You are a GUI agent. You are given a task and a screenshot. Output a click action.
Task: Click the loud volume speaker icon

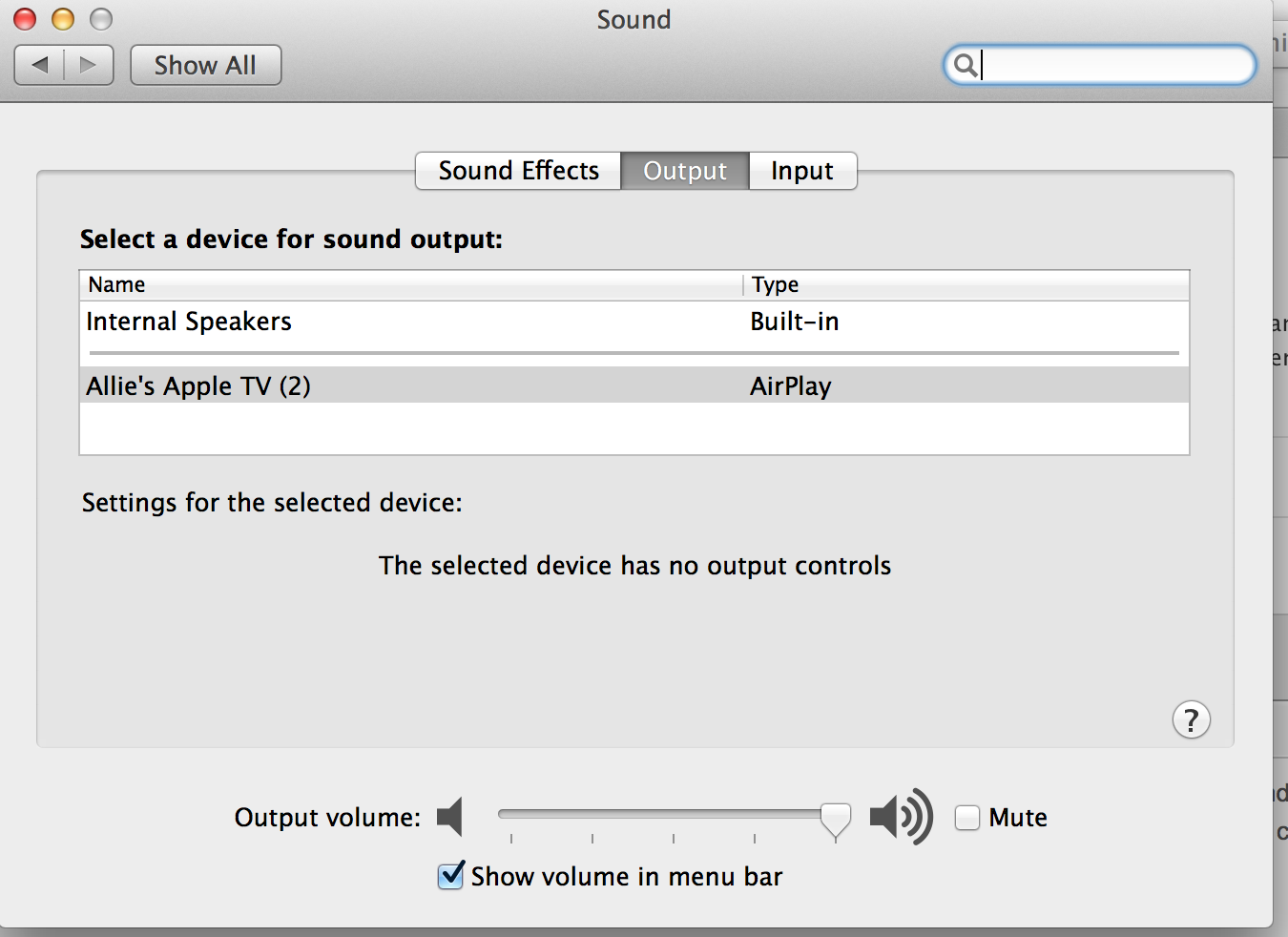coord(901,817)
